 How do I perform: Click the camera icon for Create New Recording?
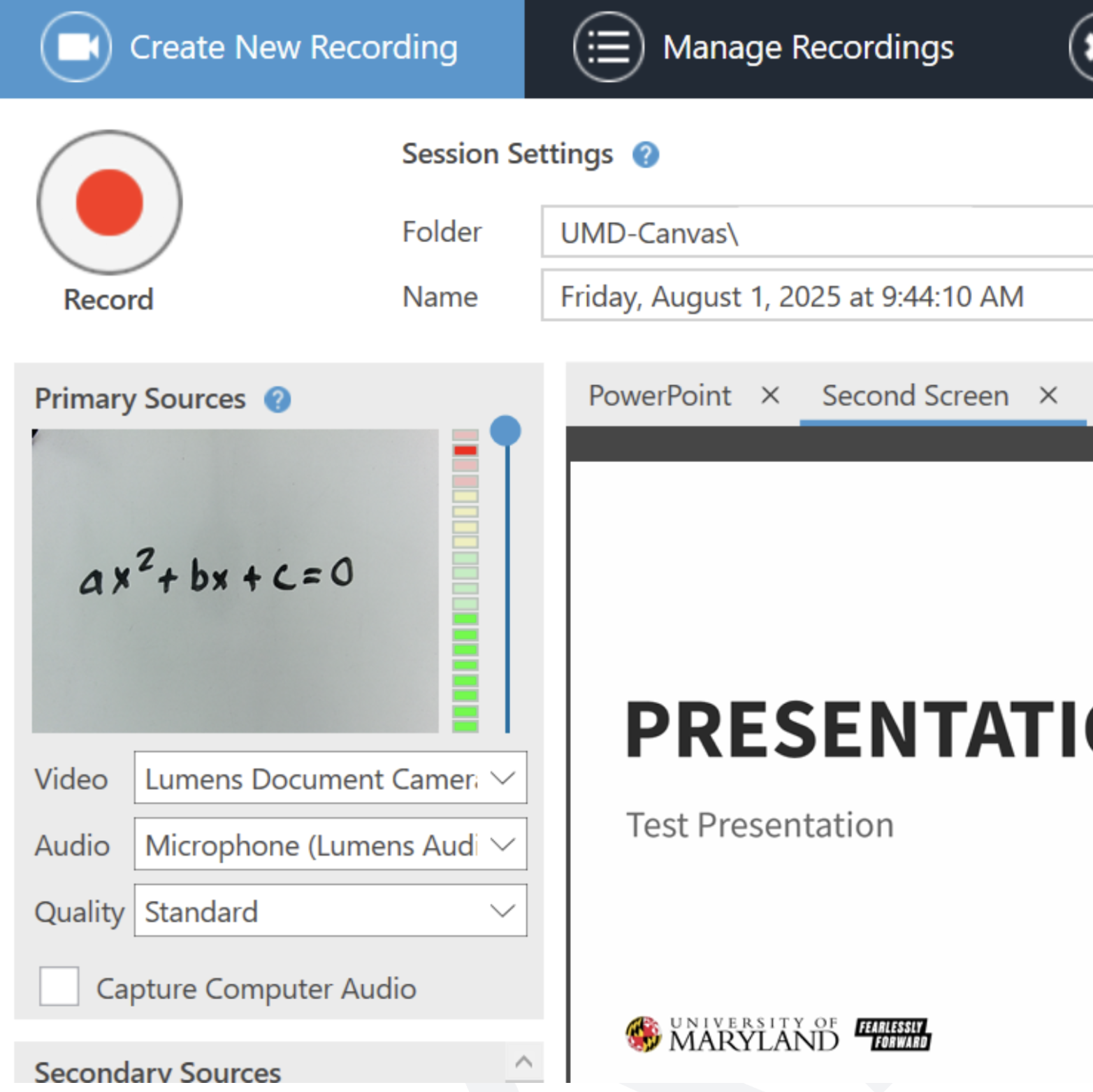pyautogui.click(x=75, y=48)
